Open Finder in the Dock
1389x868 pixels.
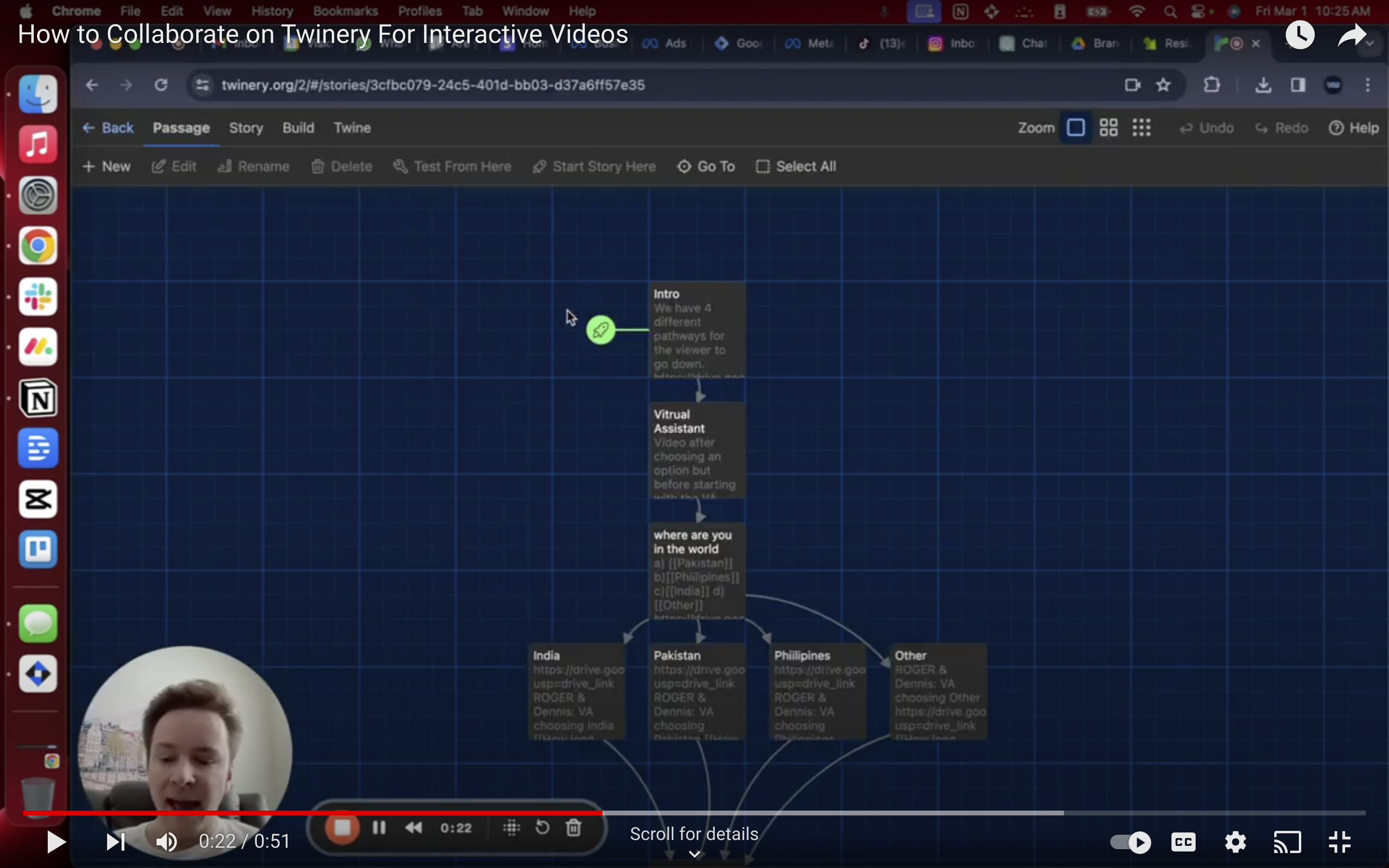(x=38, y=94)
